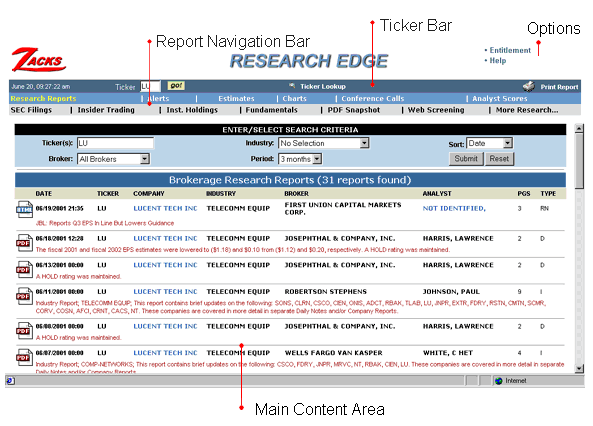The height and width of the screenshot is (426, 593).
Task: Click the BROKER column header
Action: point(296,193)
